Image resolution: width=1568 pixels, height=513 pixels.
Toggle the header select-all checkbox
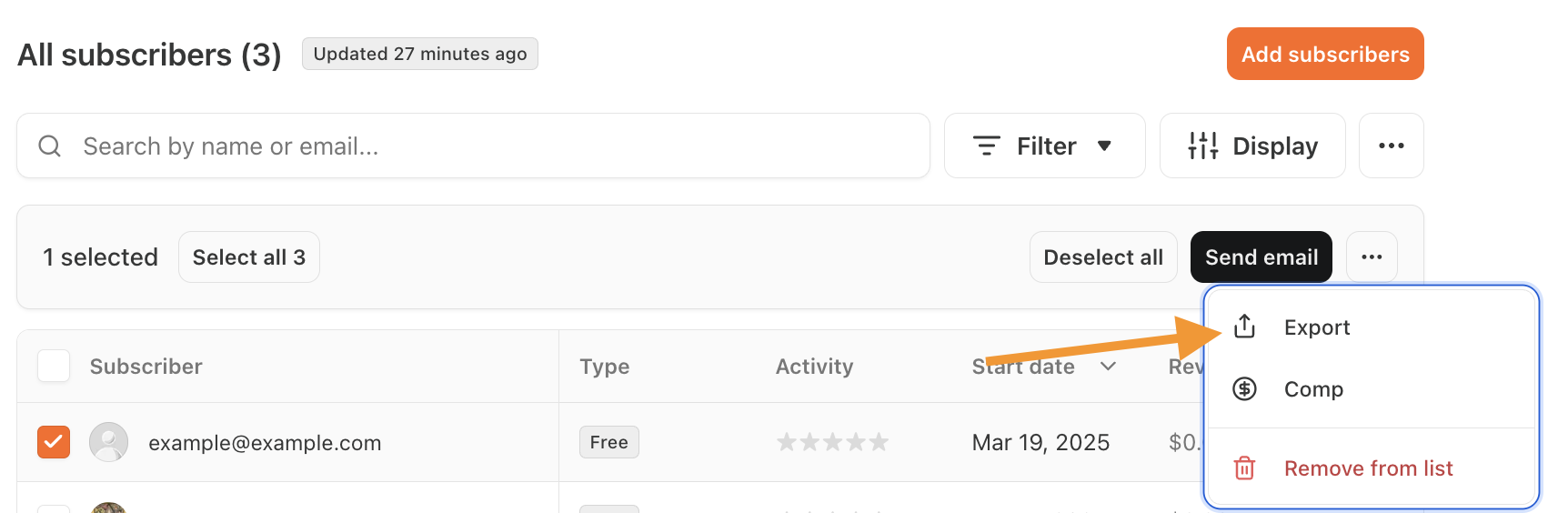coord(54,366)
